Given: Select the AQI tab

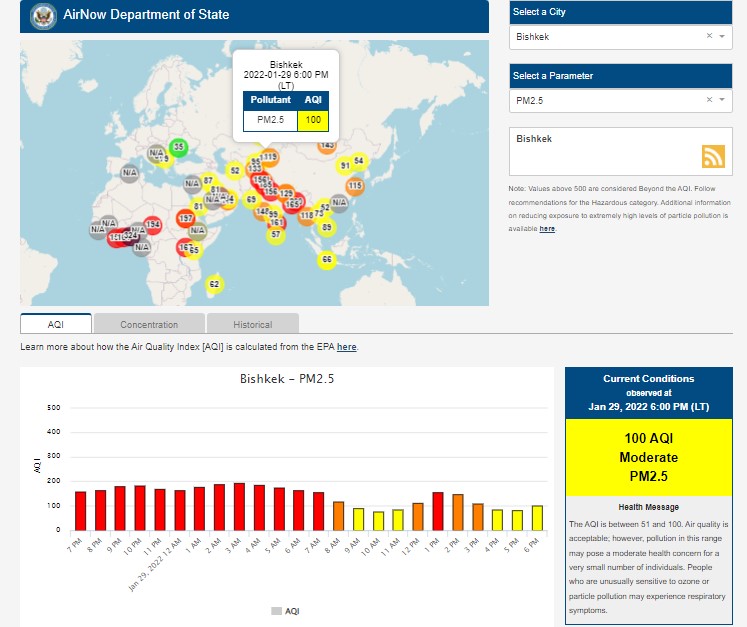Looking at the screenshot, I should [x=56, y=324].
